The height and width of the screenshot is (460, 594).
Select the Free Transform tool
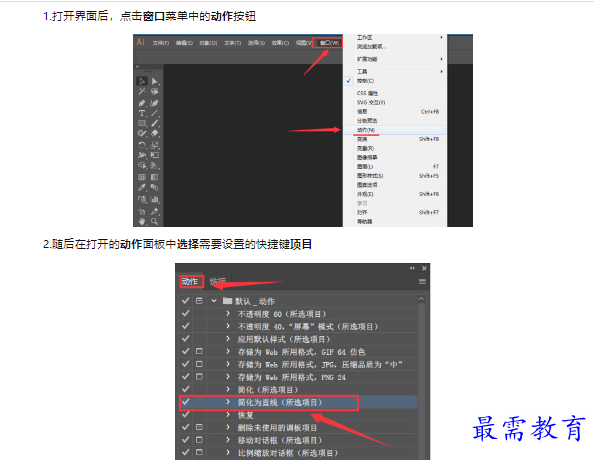(x=155, y=155)
